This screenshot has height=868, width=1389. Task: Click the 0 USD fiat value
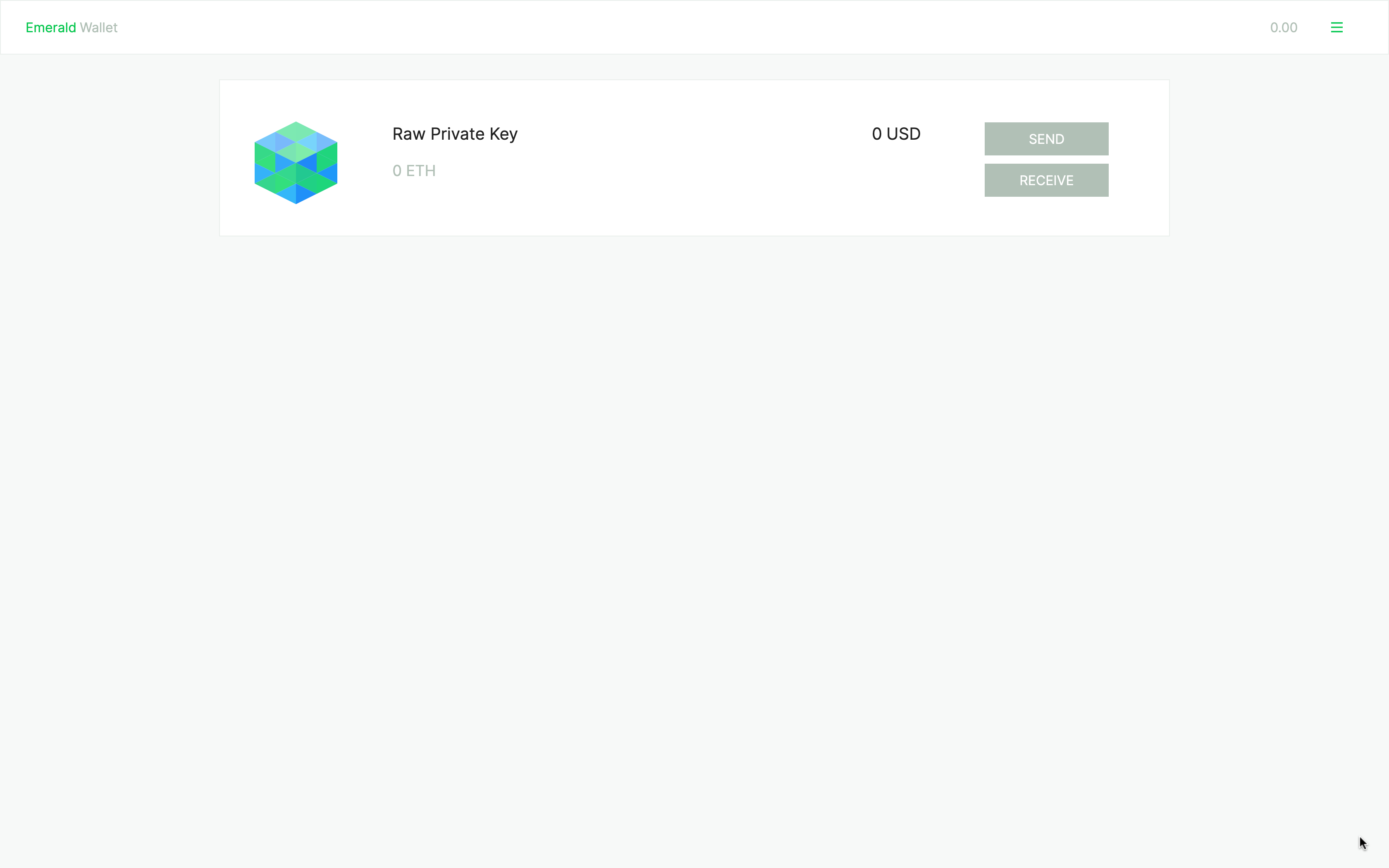[896, 134]
